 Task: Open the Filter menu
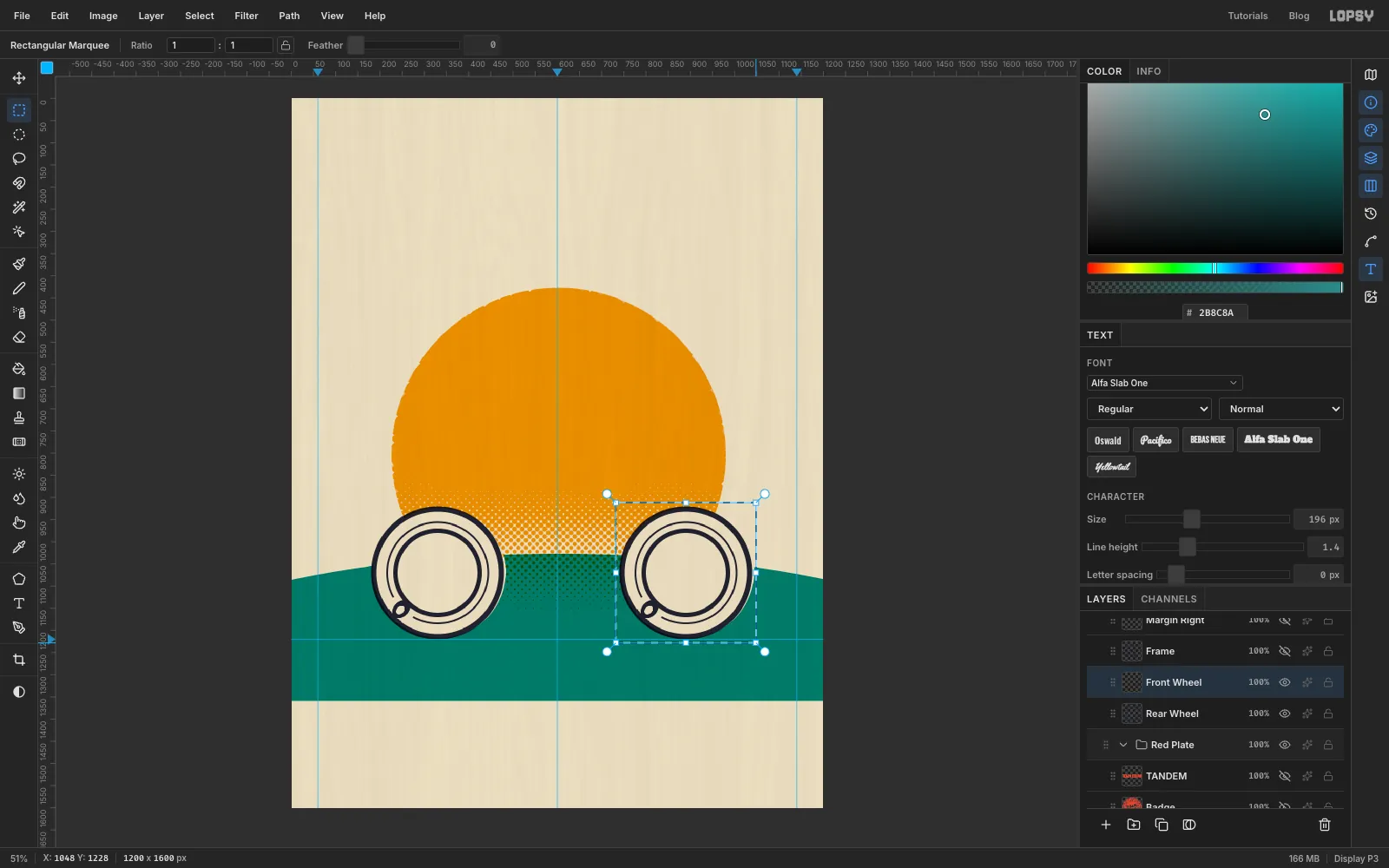pyautogui.click(x=247, y=16)
